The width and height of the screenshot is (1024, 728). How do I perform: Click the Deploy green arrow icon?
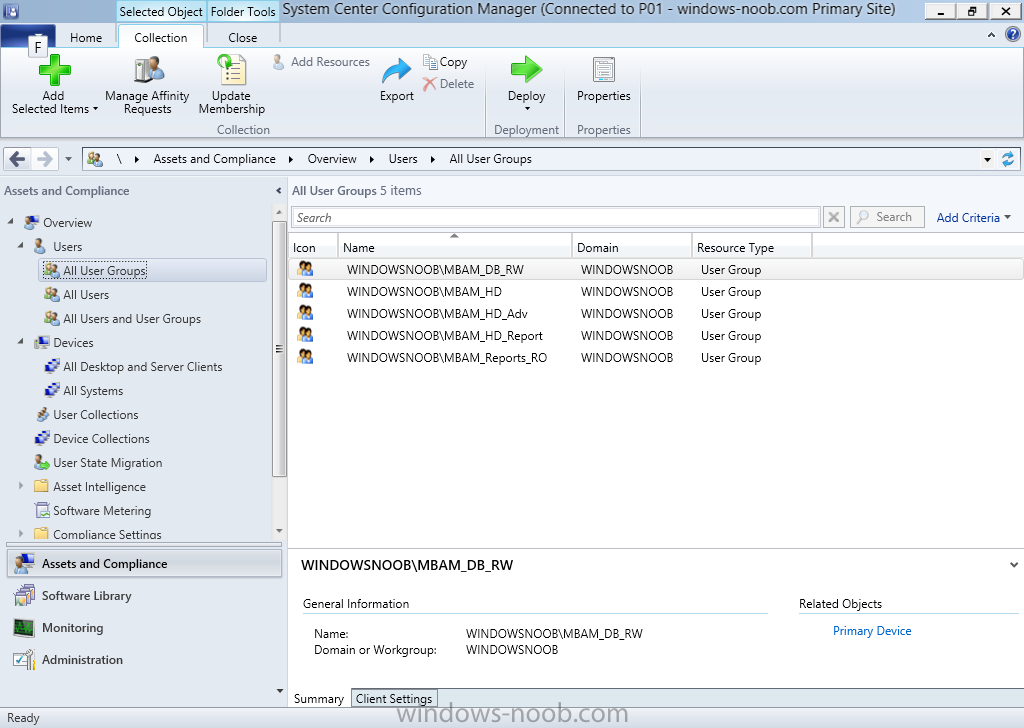[x=526, y=69]
